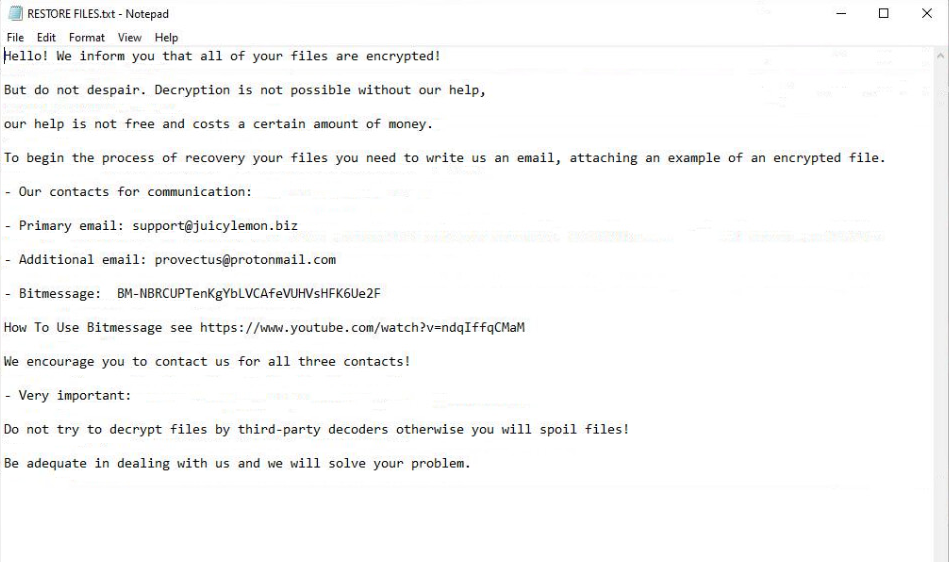
Task: Click the Bitmessage BM-NBRCUP address string
Action: tap(248, 293)
